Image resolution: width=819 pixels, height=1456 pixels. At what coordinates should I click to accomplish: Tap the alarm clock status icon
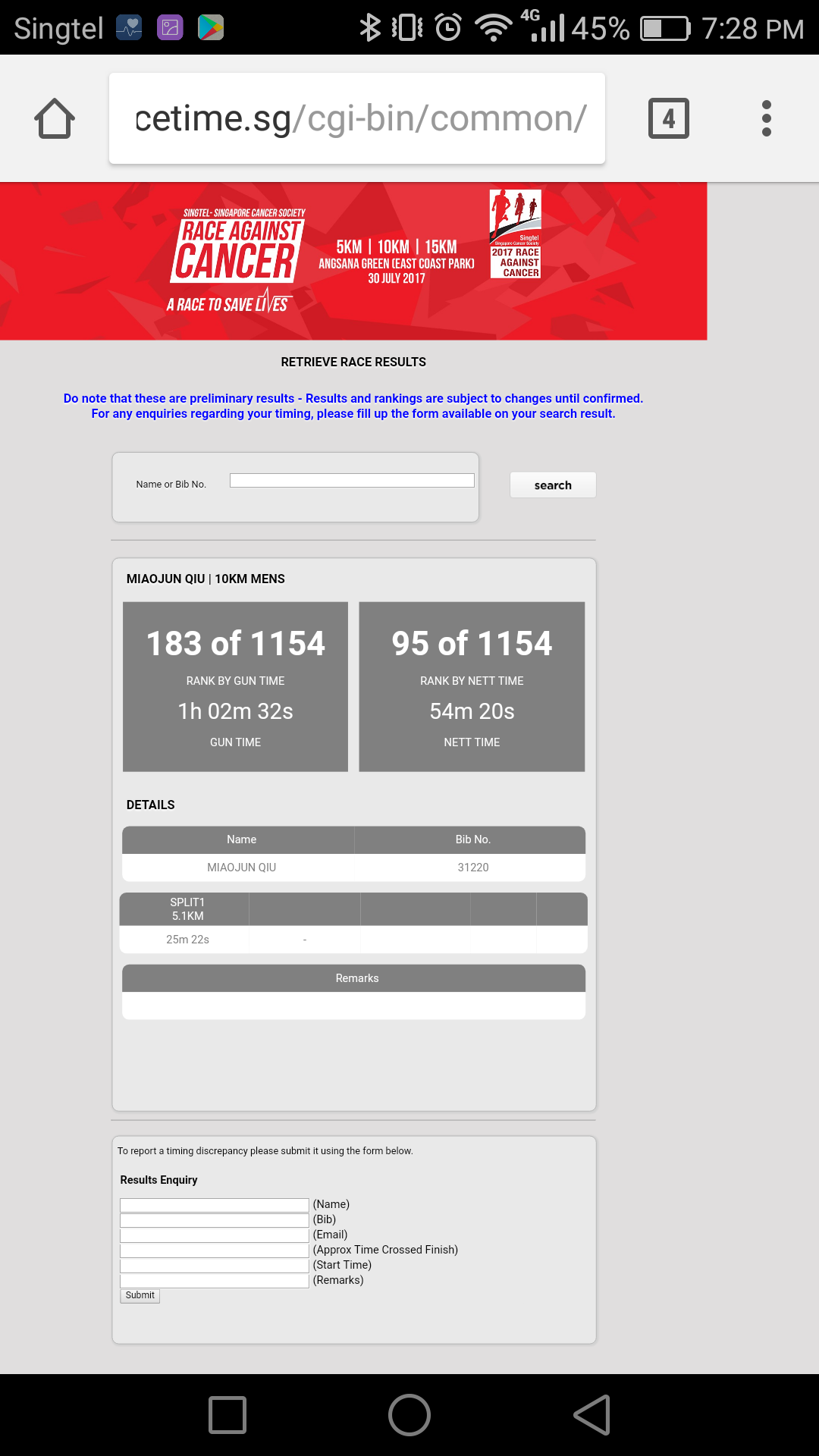click(x=448, y=28)
